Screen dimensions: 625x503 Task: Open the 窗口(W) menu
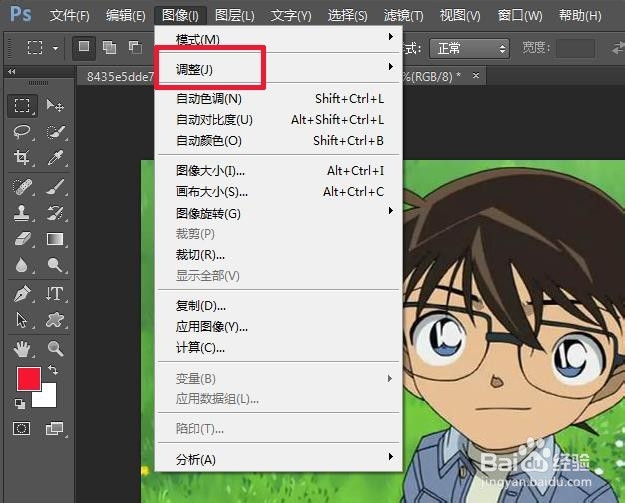[520, 16]
